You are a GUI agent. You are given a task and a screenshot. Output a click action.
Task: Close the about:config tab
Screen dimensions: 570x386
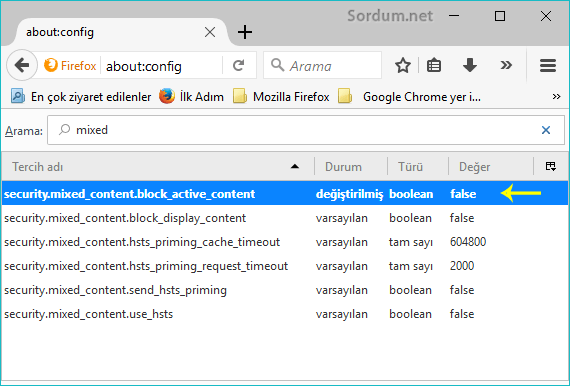210,32
